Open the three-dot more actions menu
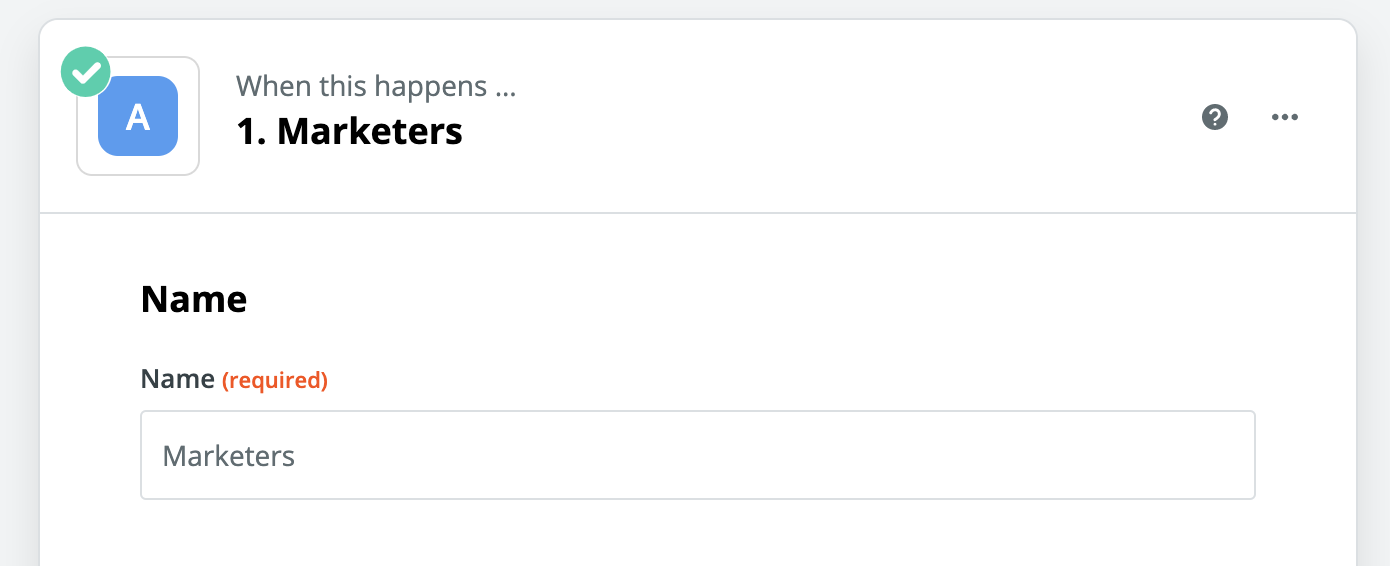This screenshot has width=1390, height=566. (x=1284, y=118)
